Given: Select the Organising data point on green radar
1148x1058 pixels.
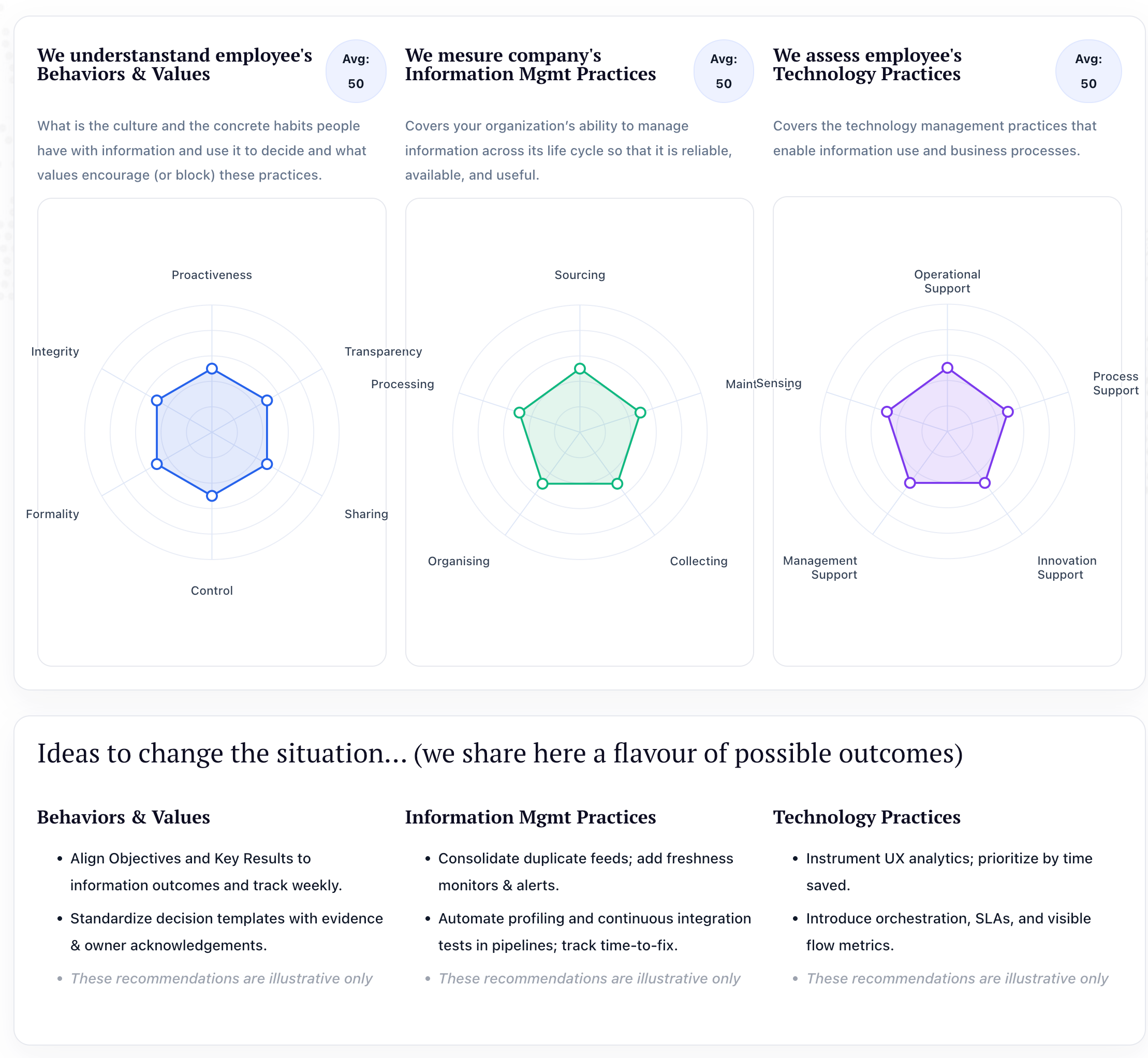Looking at the screenshot, I should [x=543, y=484].
